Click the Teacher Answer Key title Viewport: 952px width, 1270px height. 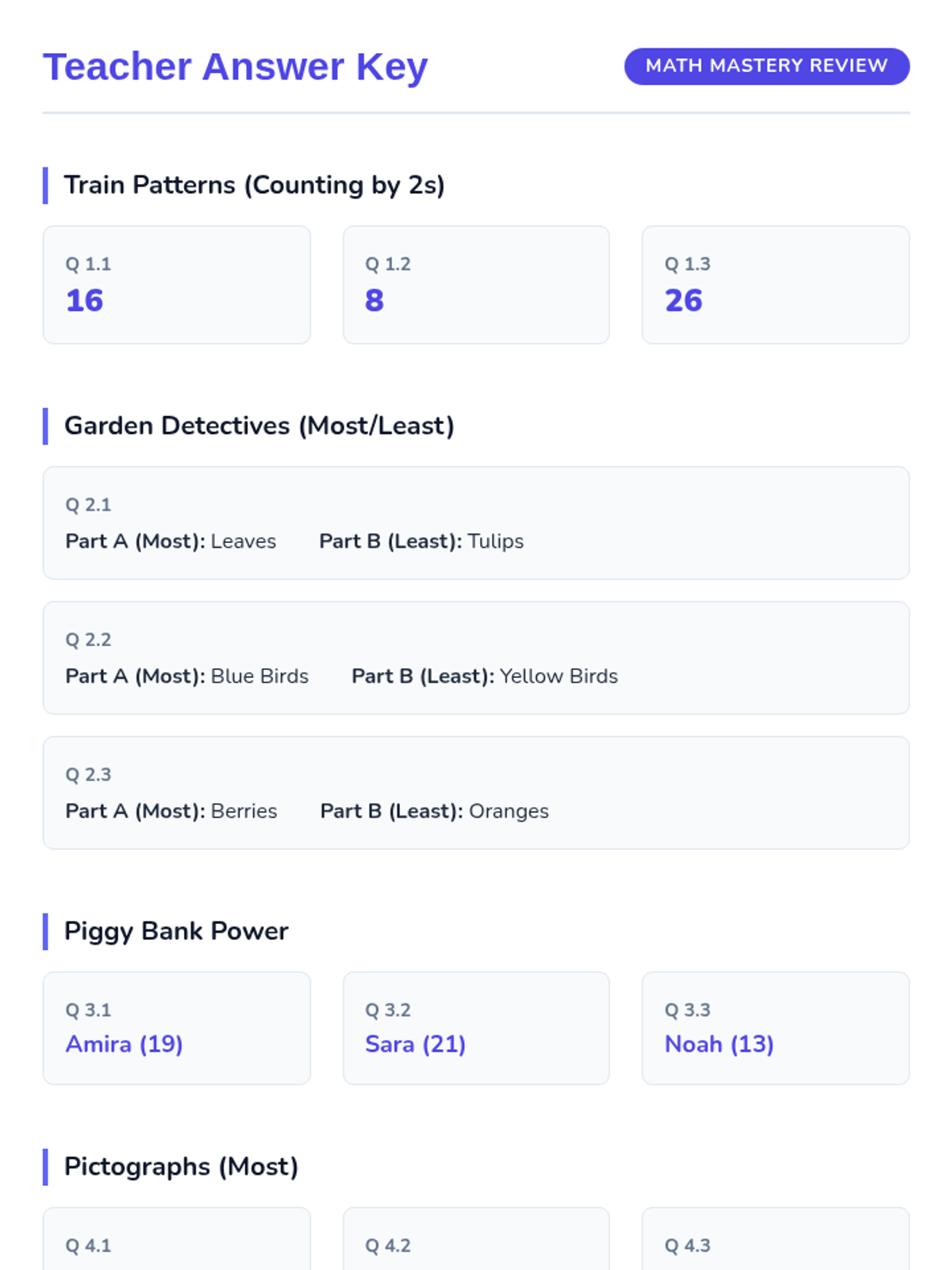click(x=235, y=67)
